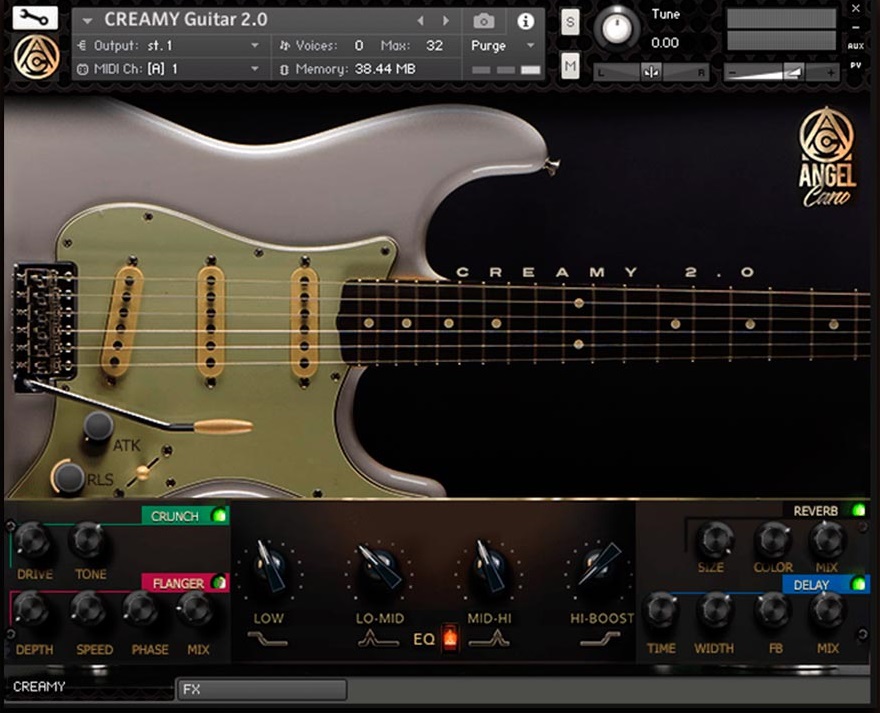The height and width of the screenshot is (713, 880).
Task: Mute the instrument with M button
Action: click(570, 66)
